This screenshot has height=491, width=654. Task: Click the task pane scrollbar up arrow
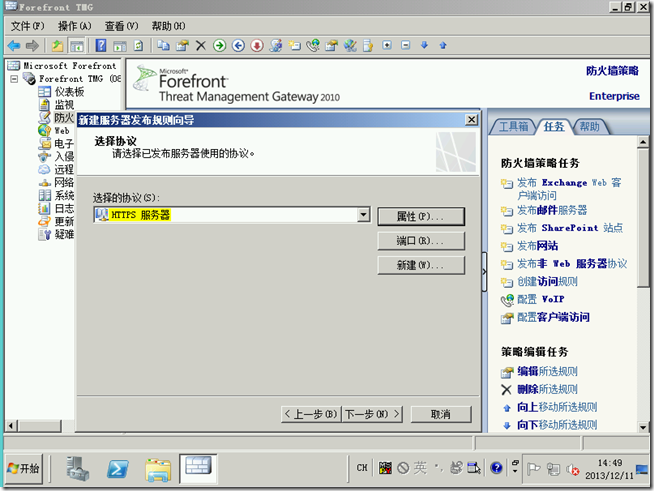(x=643, y=142)
